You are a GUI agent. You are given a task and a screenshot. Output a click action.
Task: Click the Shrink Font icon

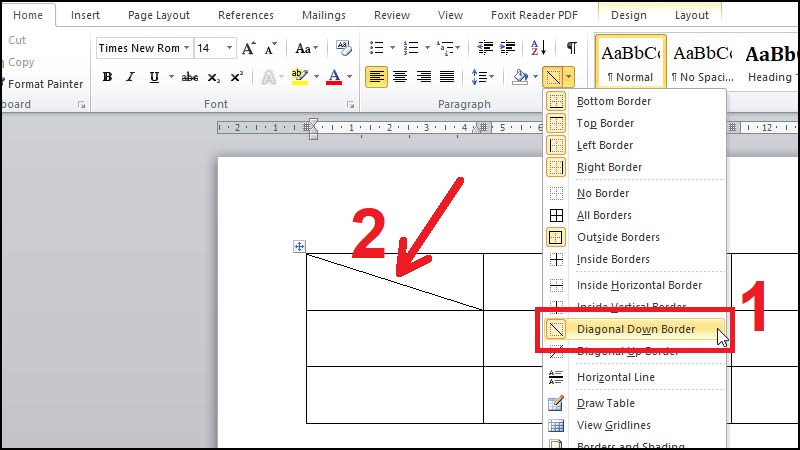click(x=271, y=48)
